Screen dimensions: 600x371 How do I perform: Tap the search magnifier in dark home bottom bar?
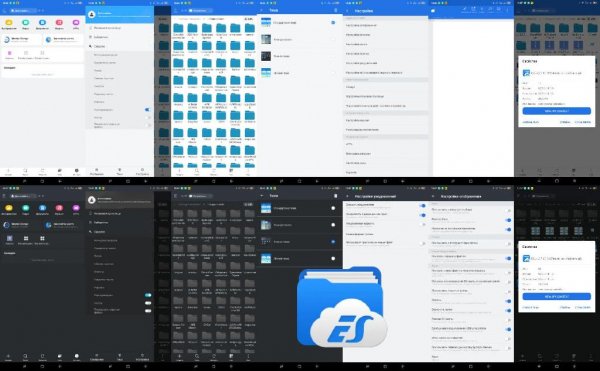click(x=25, y=356)
